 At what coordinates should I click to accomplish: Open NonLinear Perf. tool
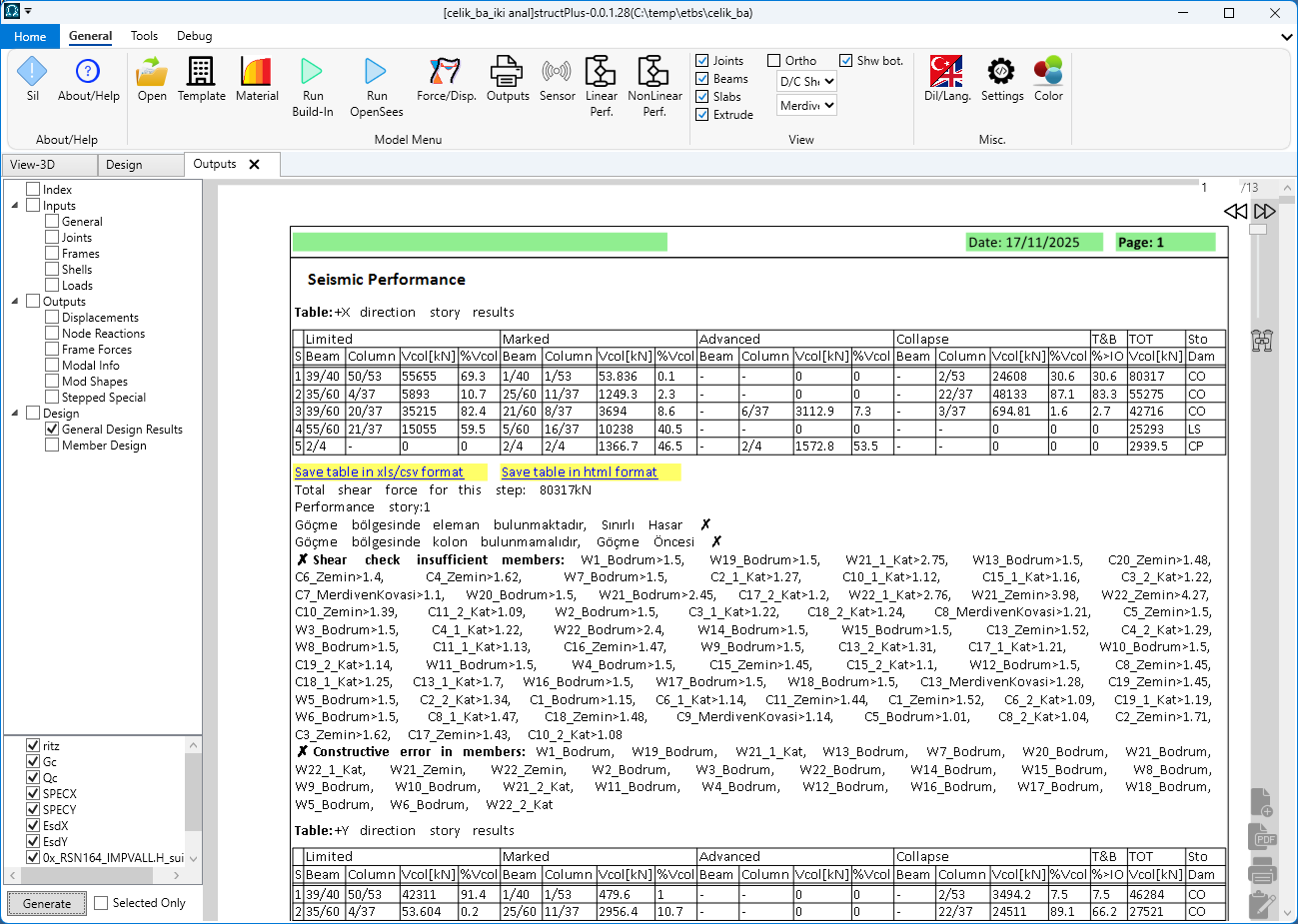coord(653,72)
